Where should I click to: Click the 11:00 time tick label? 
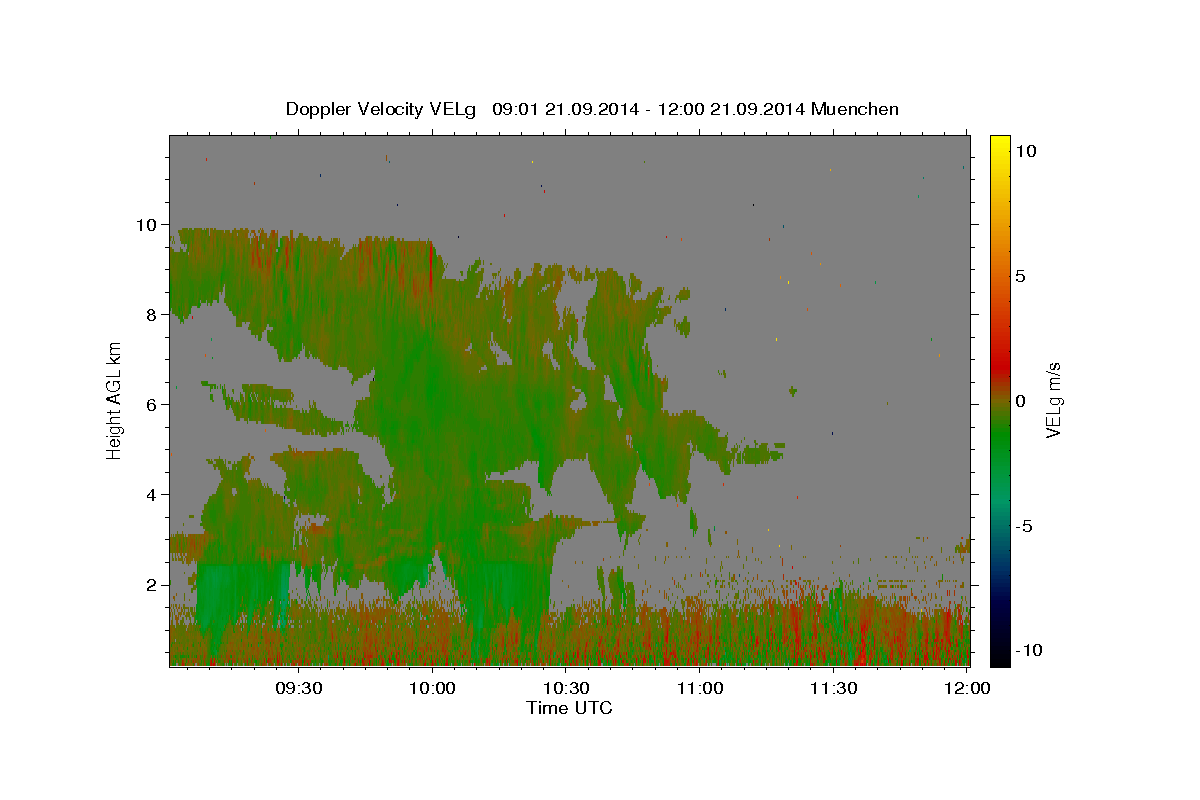[x=700, y=689]
